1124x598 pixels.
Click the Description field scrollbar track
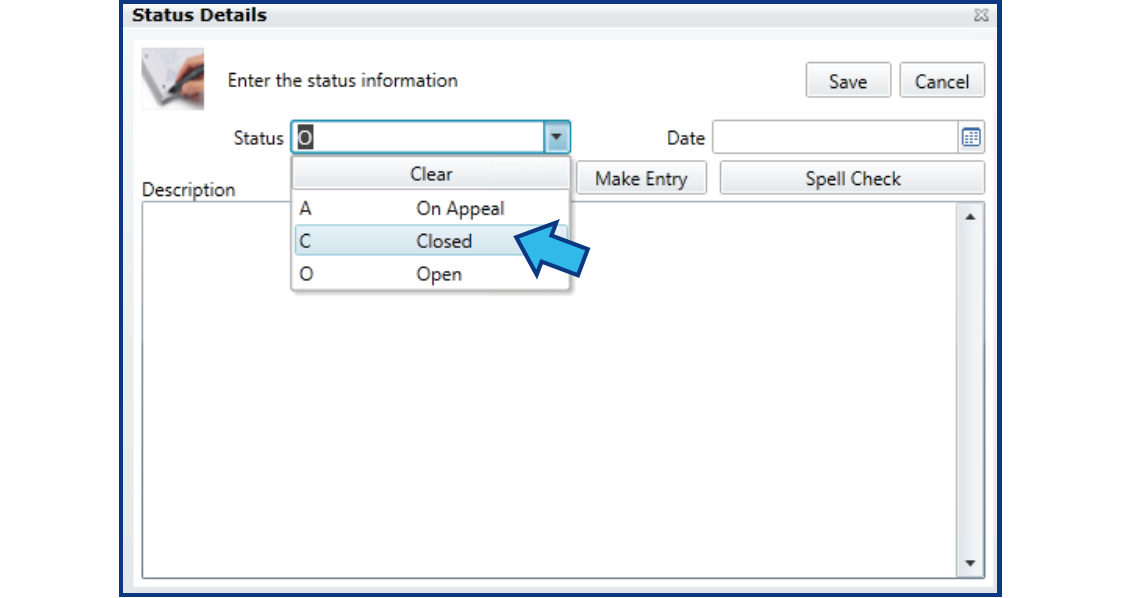tap(970, 390)
